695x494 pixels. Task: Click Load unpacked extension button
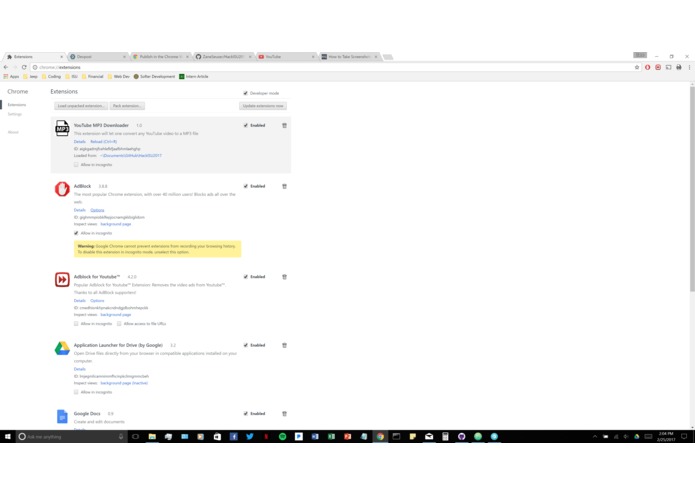pyautogui.click(x=81, y=106)
